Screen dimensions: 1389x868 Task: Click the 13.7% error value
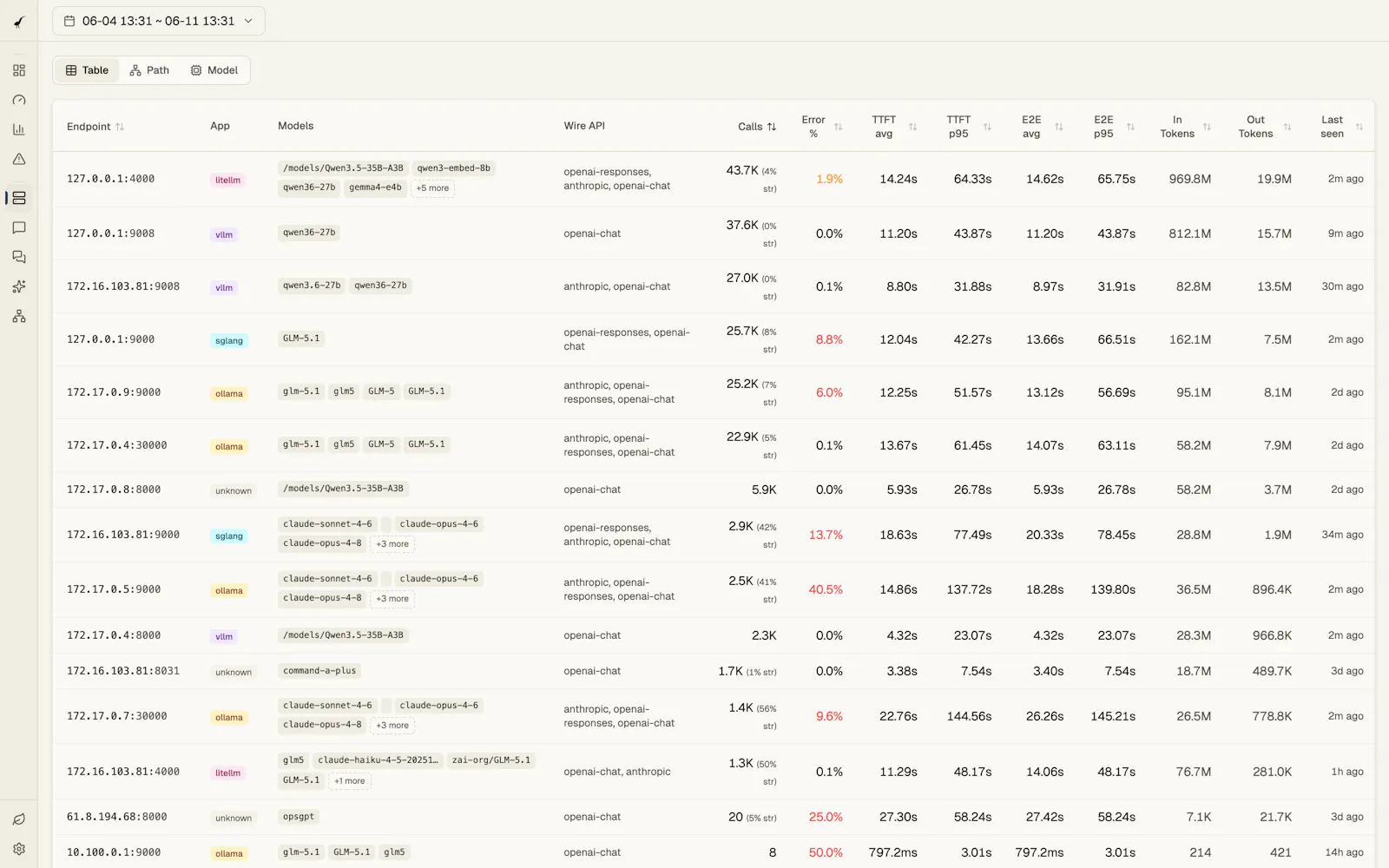point(826,535)
